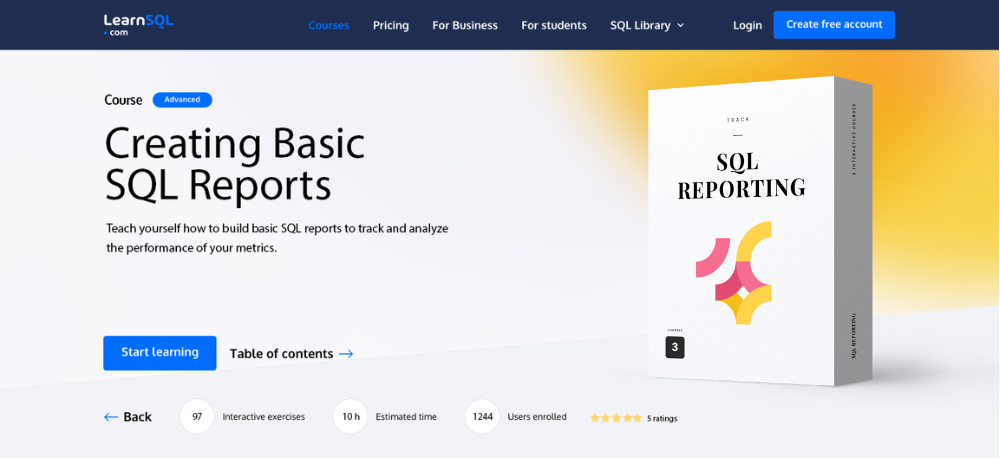Click the five-star rating icons
The image size is (1000, 458).
pyautogui.click(x=615, y=418)
